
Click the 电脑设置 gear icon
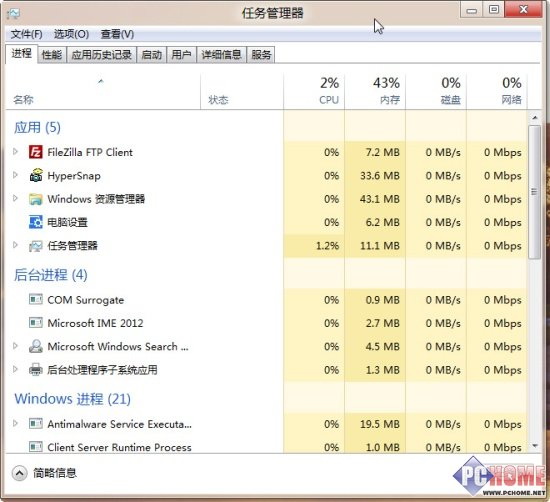tap(35, 222)
